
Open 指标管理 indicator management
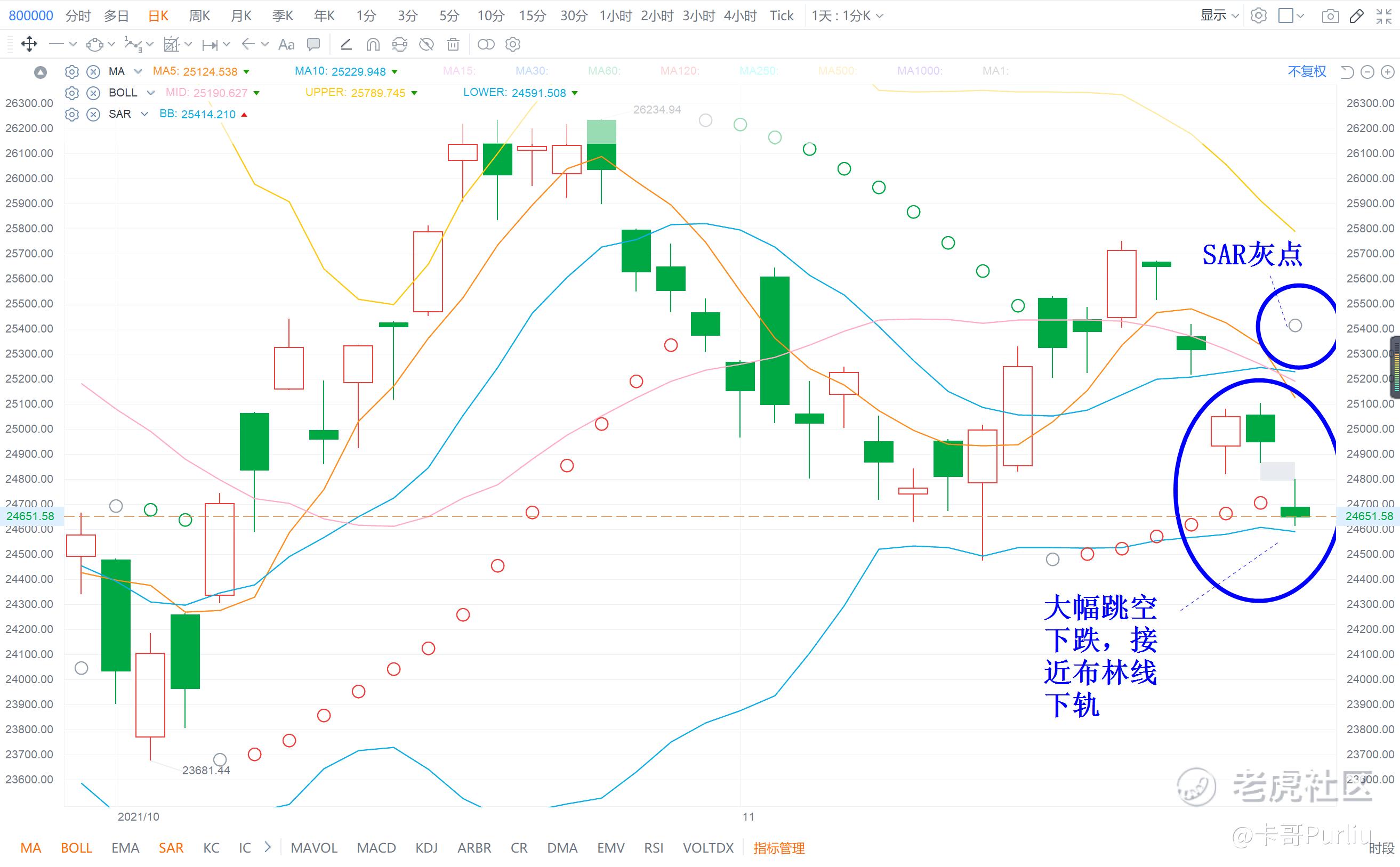(x=778, y=847)
